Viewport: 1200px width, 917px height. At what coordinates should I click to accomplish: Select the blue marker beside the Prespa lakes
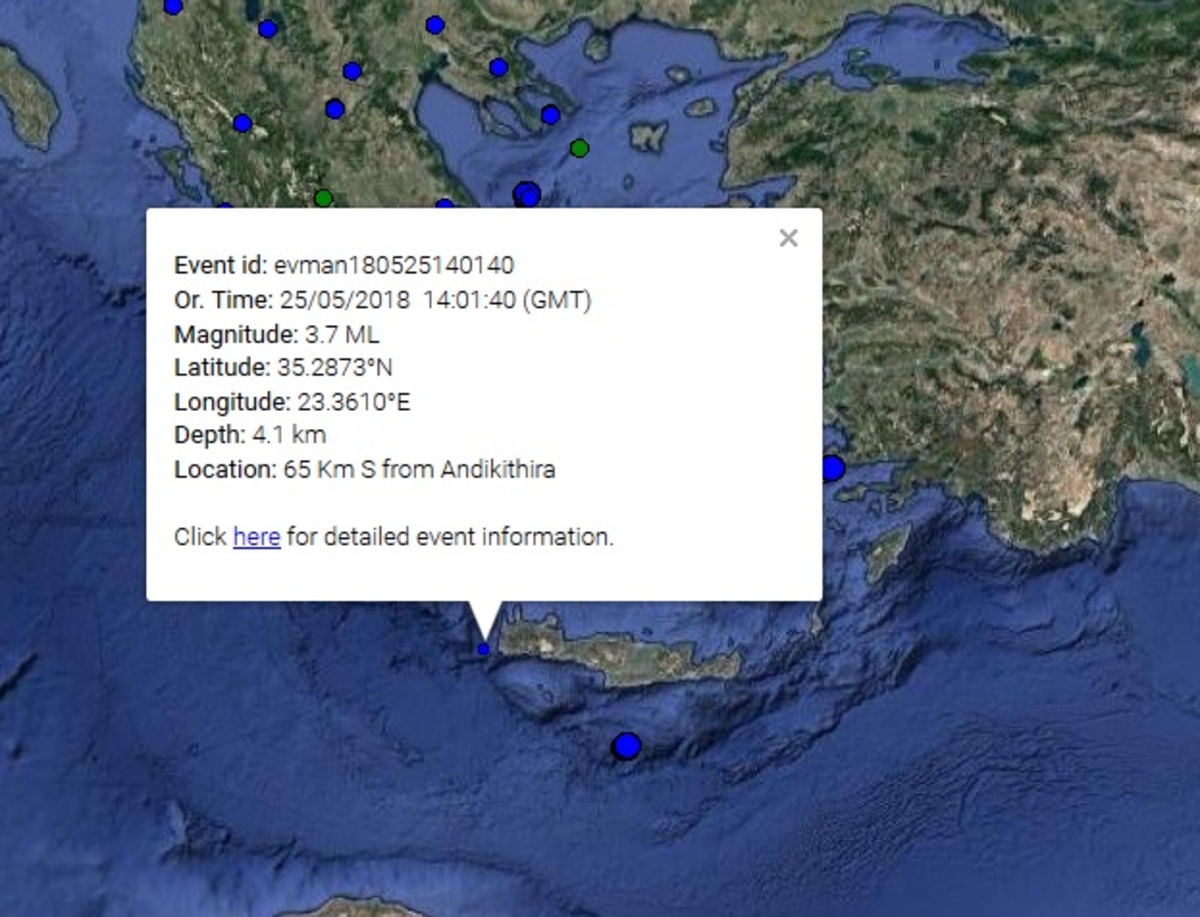(267, 29)
